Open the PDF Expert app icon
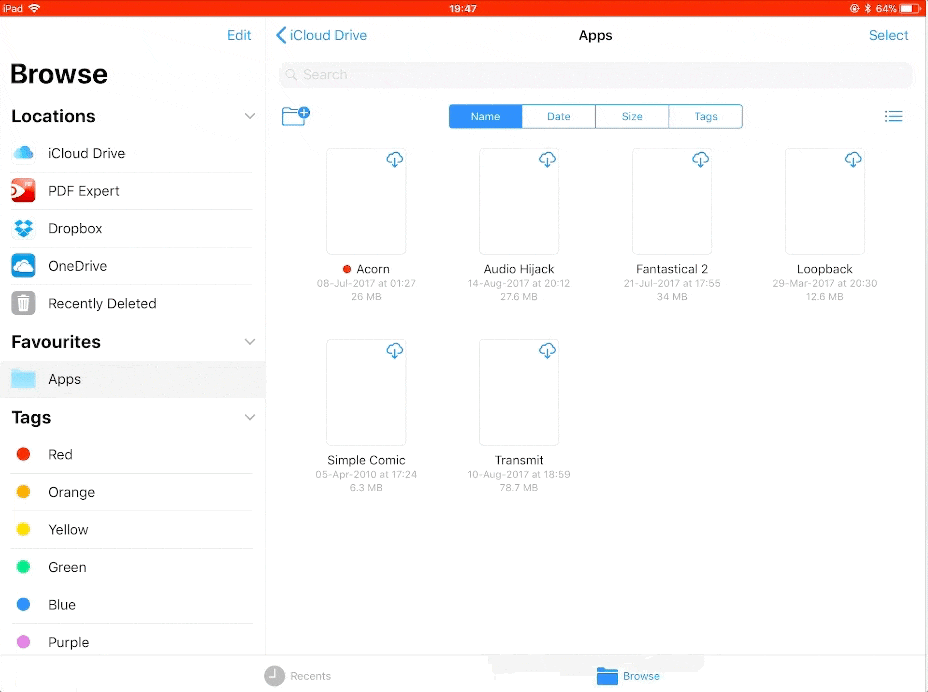This screenshot has width=928, height=692. (24, 191)
